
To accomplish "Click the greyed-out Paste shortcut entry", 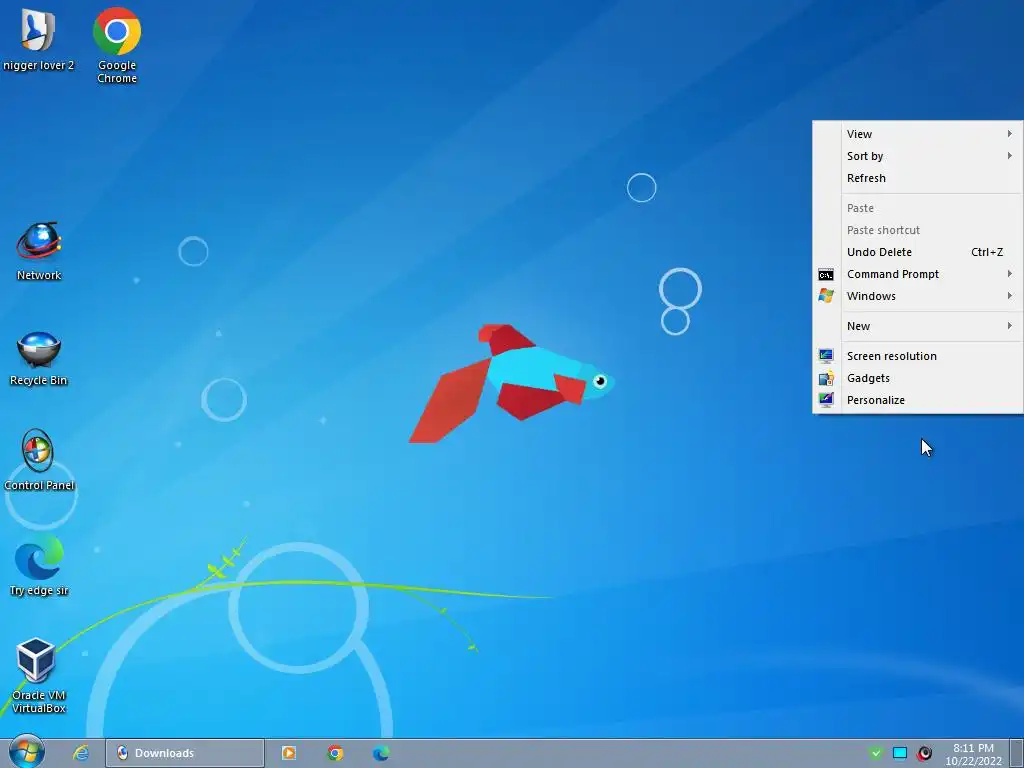I will click(x=918, y=230).
